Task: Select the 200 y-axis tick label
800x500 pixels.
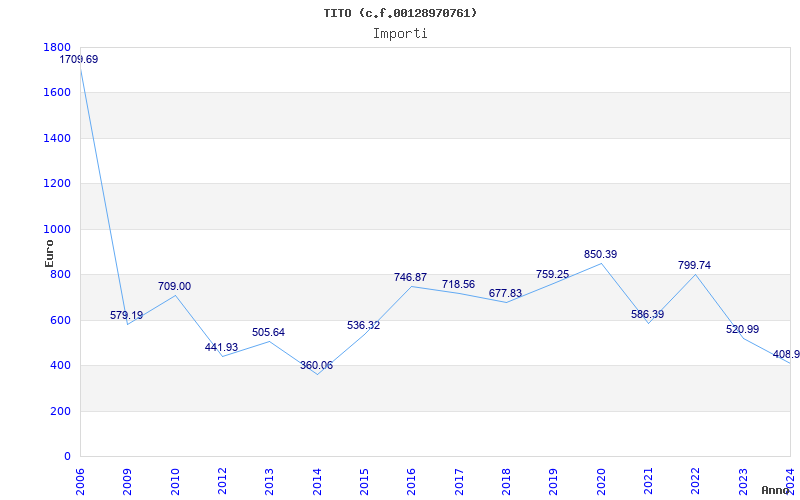Action: coord(61,411)
